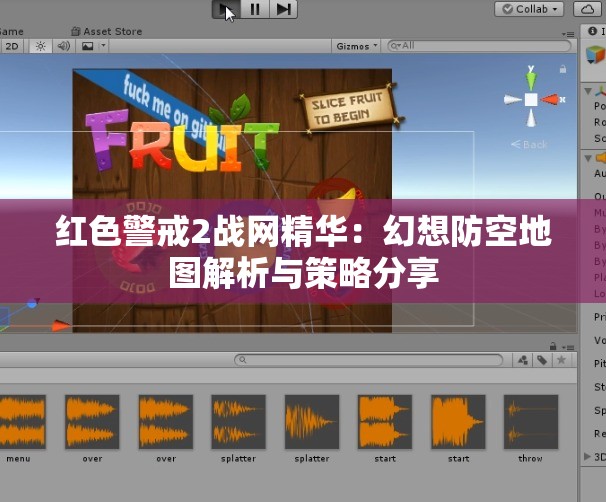The image size is (606, 502).
Task: Click the Pause button in toolbar
Action: coord(255,9)
